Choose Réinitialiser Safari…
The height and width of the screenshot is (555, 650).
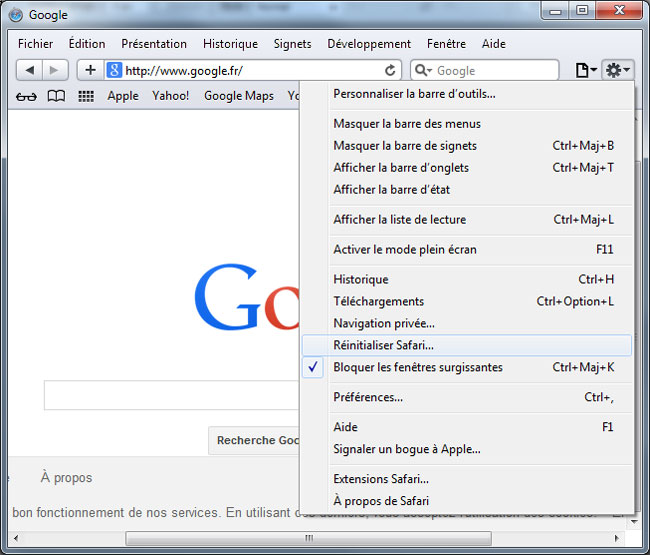467,345
